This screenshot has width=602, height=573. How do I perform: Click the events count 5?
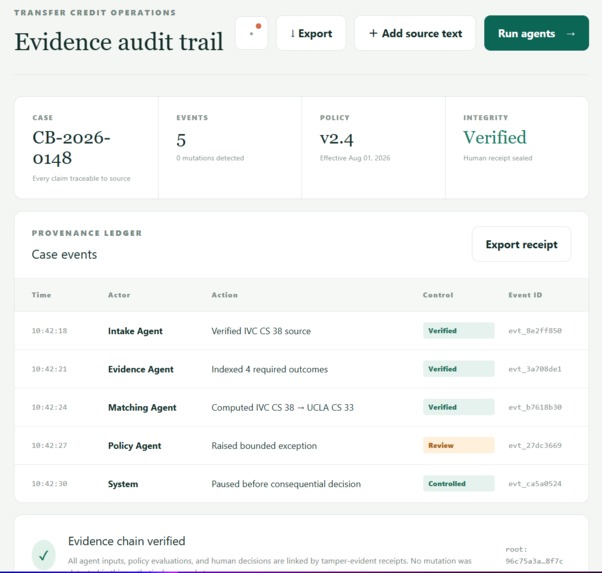(181, 139)
